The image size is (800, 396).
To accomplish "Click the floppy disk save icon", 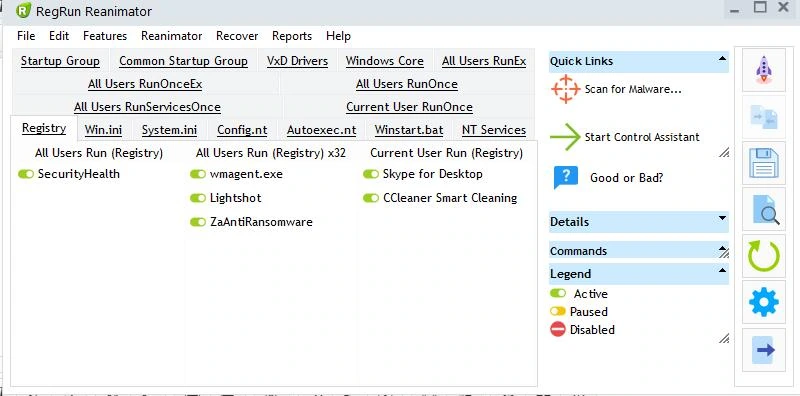I will point(764,163).
